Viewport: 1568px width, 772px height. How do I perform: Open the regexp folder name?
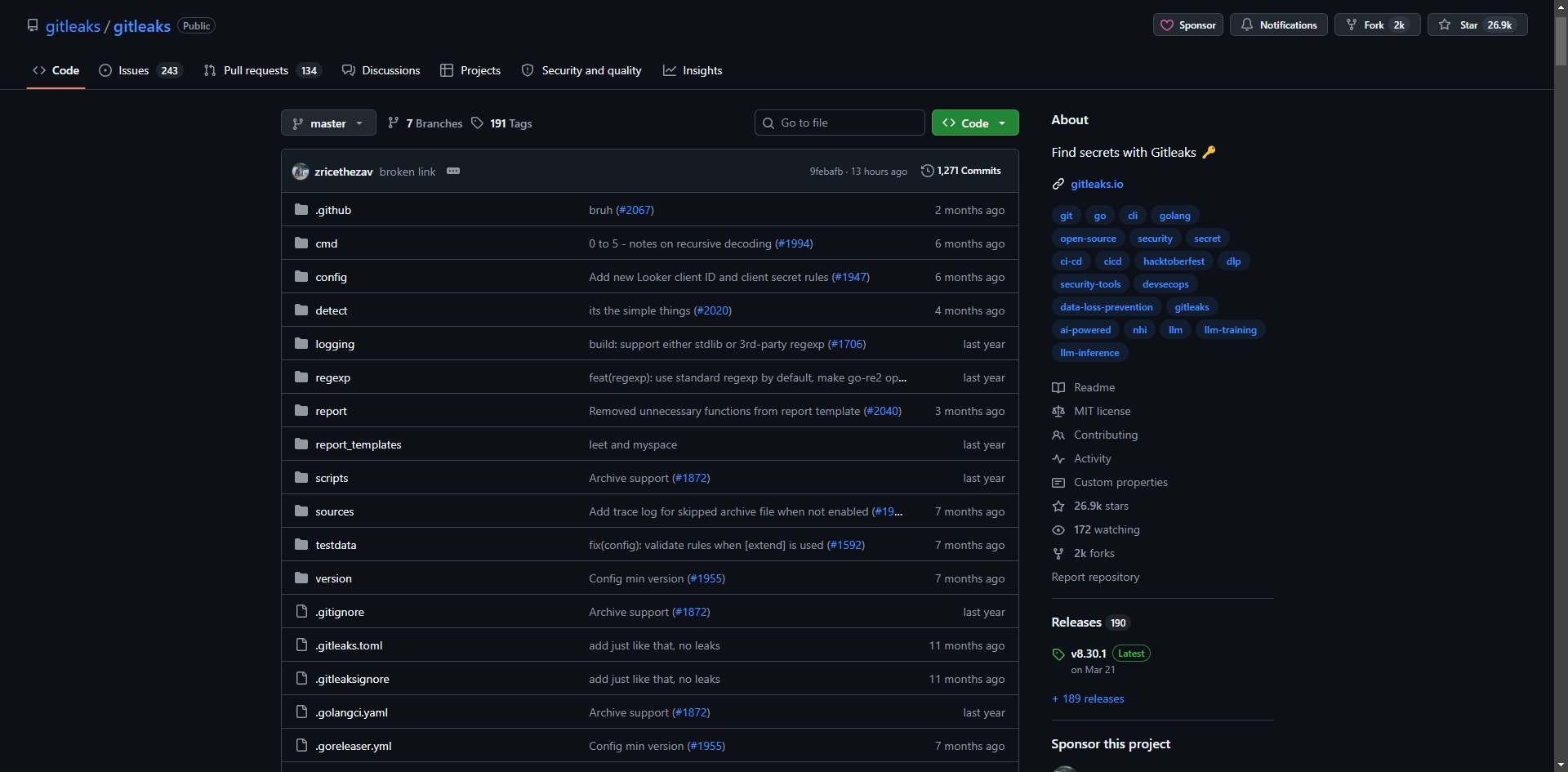332,377
